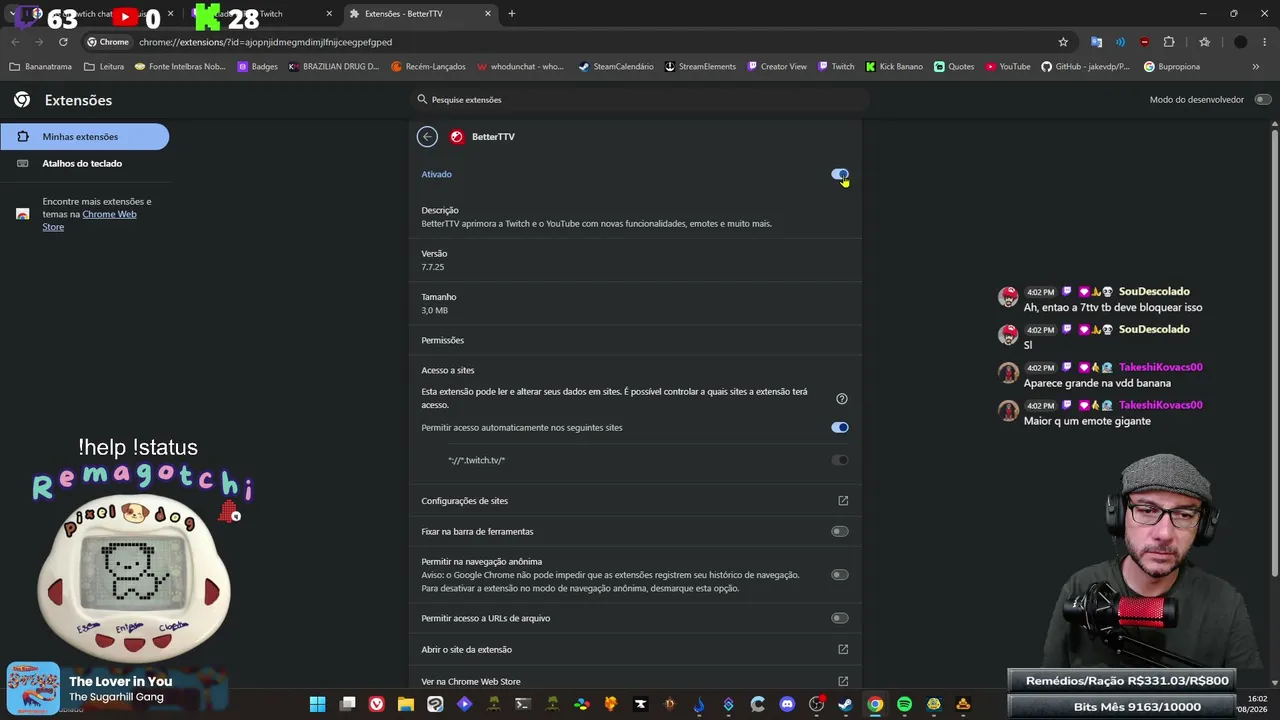The width and height of the screenshot is (1280, 720).
Task: Open the YouTube bookmark
Action: [x=1008, y=67]
